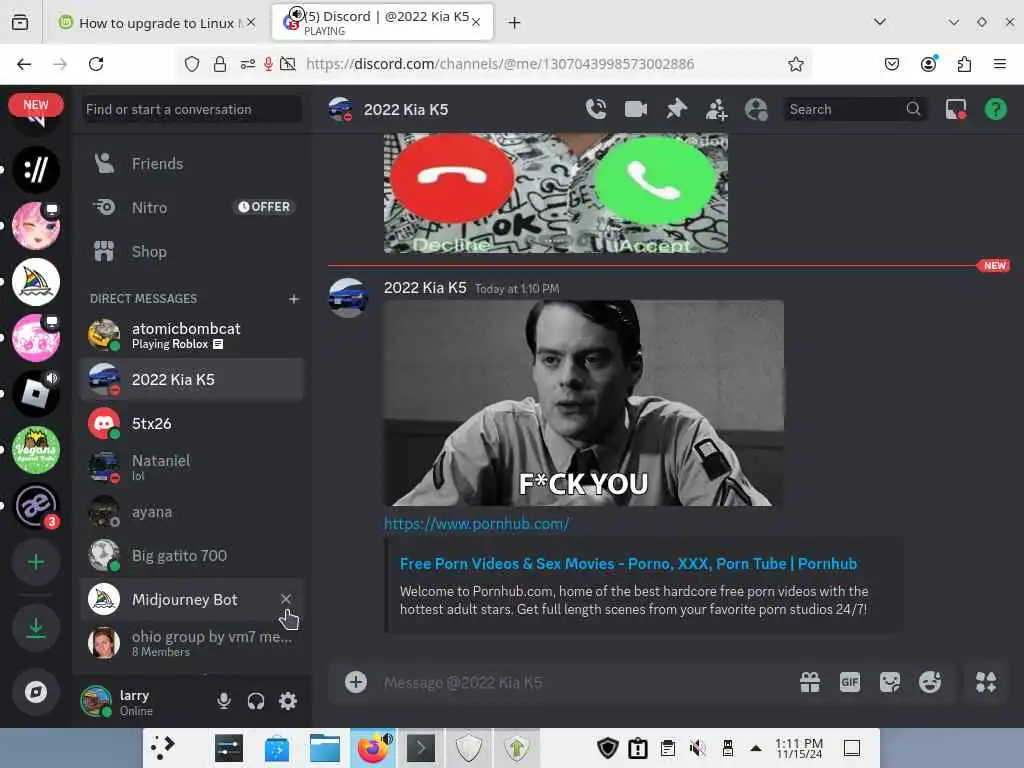Image resolution: width=1024 pixels, height=768 pixels.
Task: Open a new browser tab
Action: point(515,23)
